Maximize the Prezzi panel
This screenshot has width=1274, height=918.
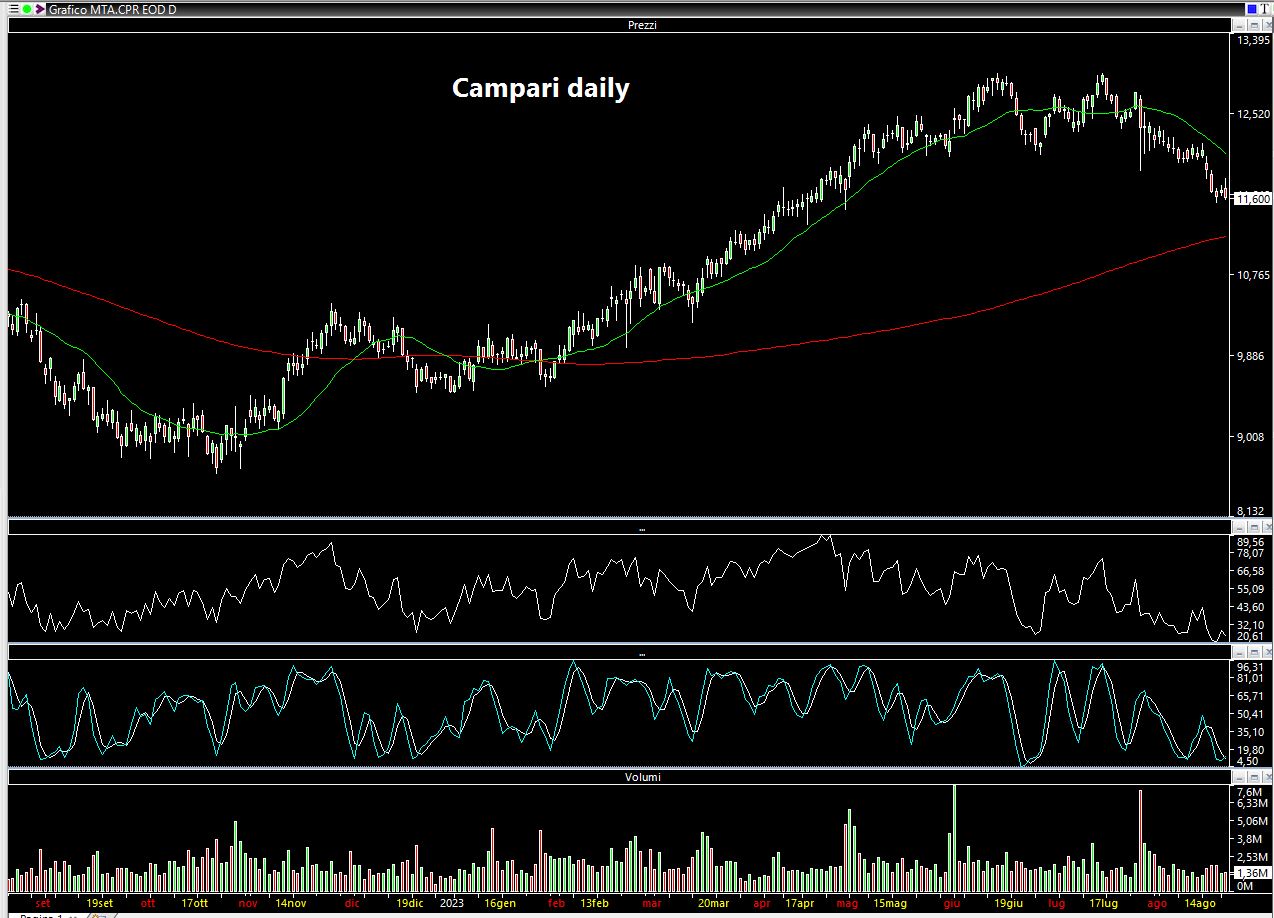pyautogui.click(x=1252, y=25)
